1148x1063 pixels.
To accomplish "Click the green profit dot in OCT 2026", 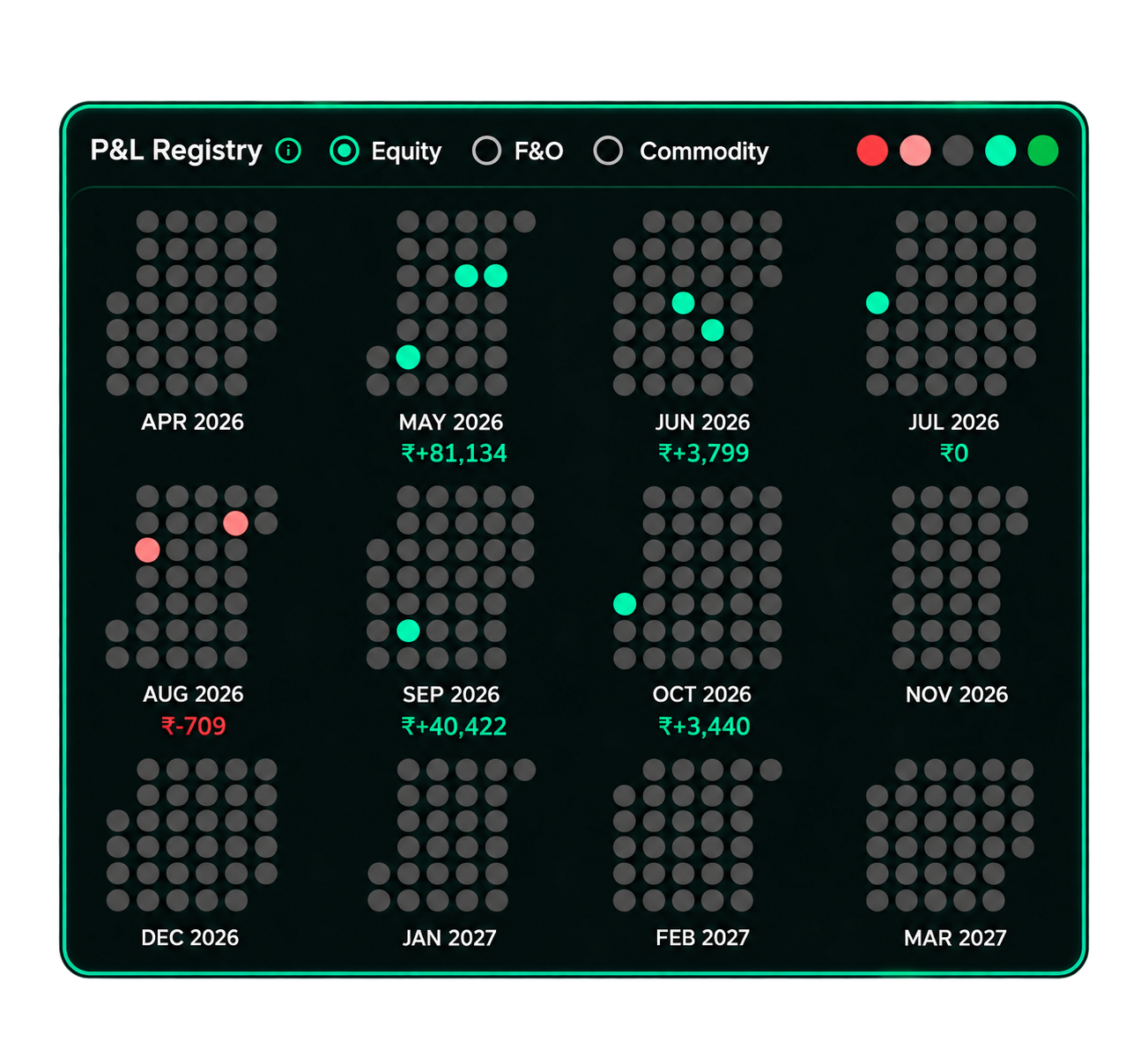I will [625, 604].
